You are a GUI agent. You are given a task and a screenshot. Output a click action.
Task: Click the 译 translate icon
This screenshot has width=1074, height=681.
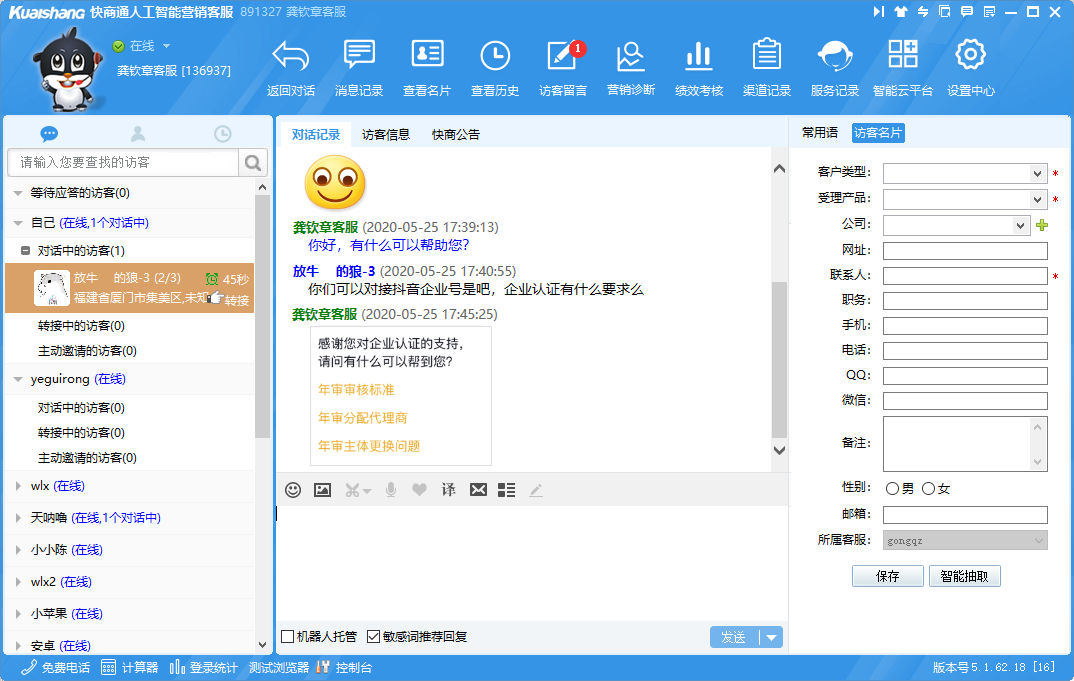pyautogui.click(x=449, y=490)
